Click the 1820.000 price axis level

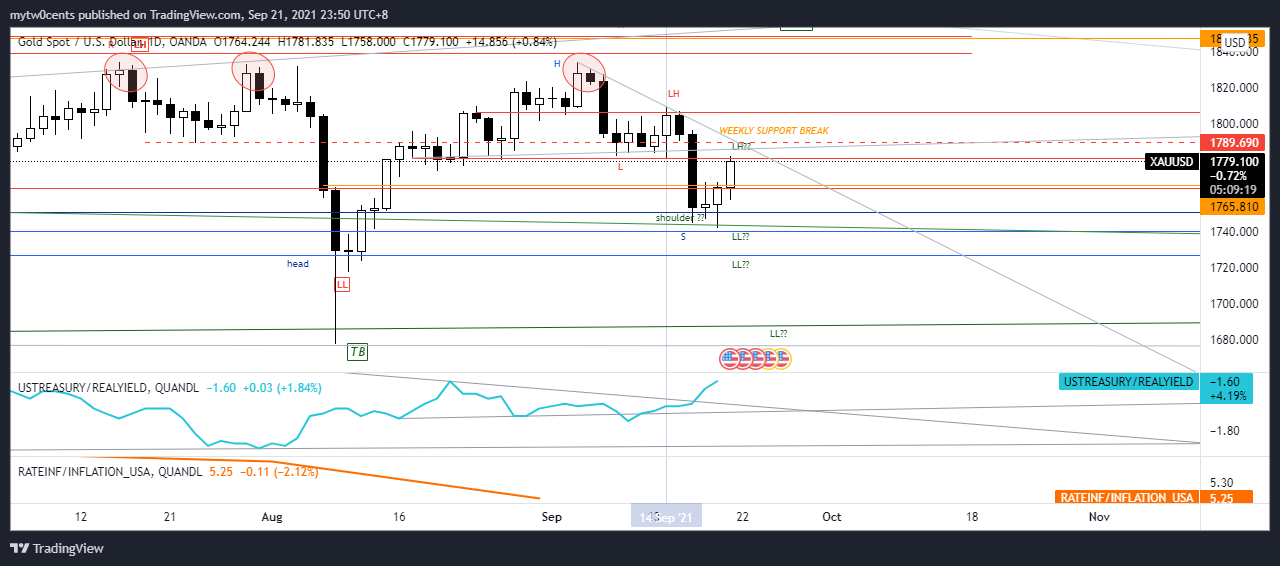click(x=1233, y=88)
